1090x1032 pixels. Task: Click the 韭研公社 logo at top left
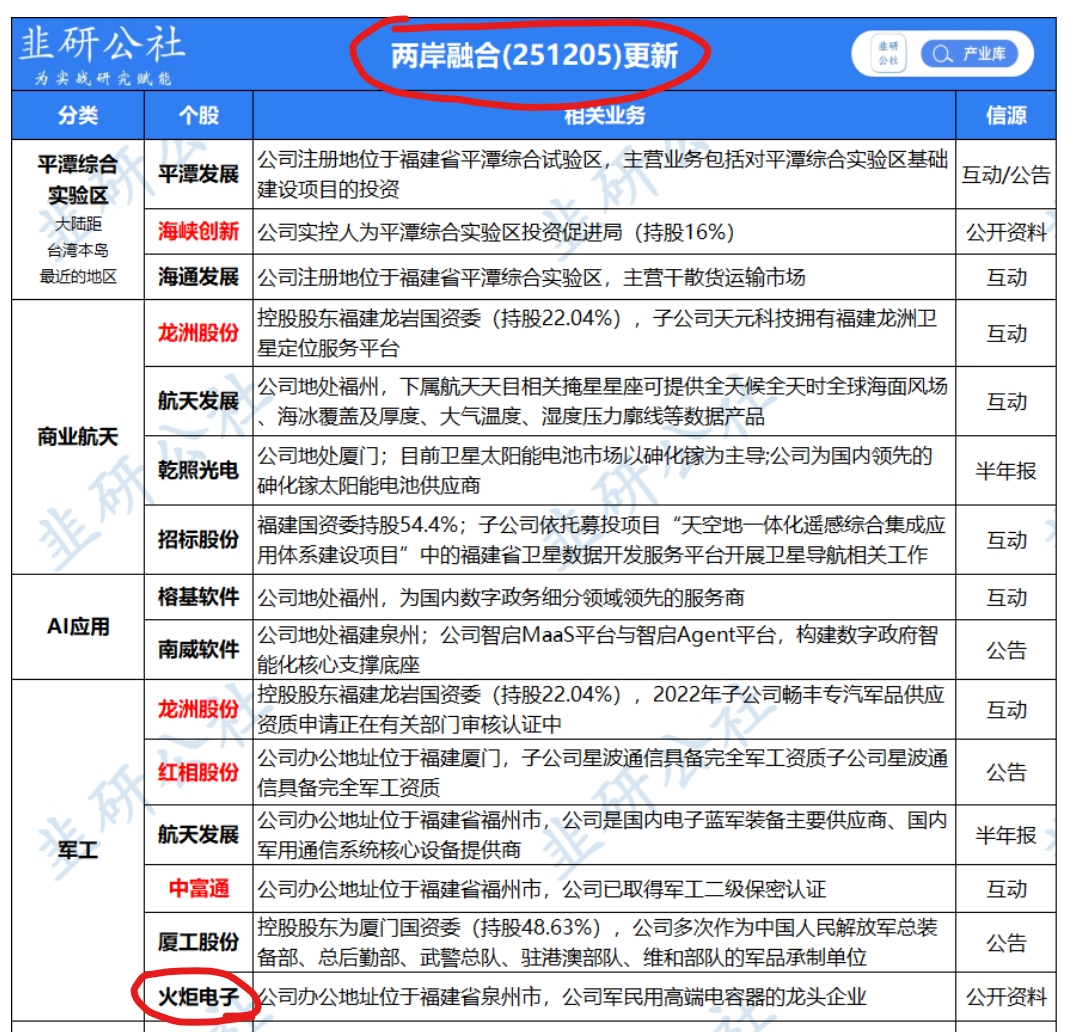[101, 43]
